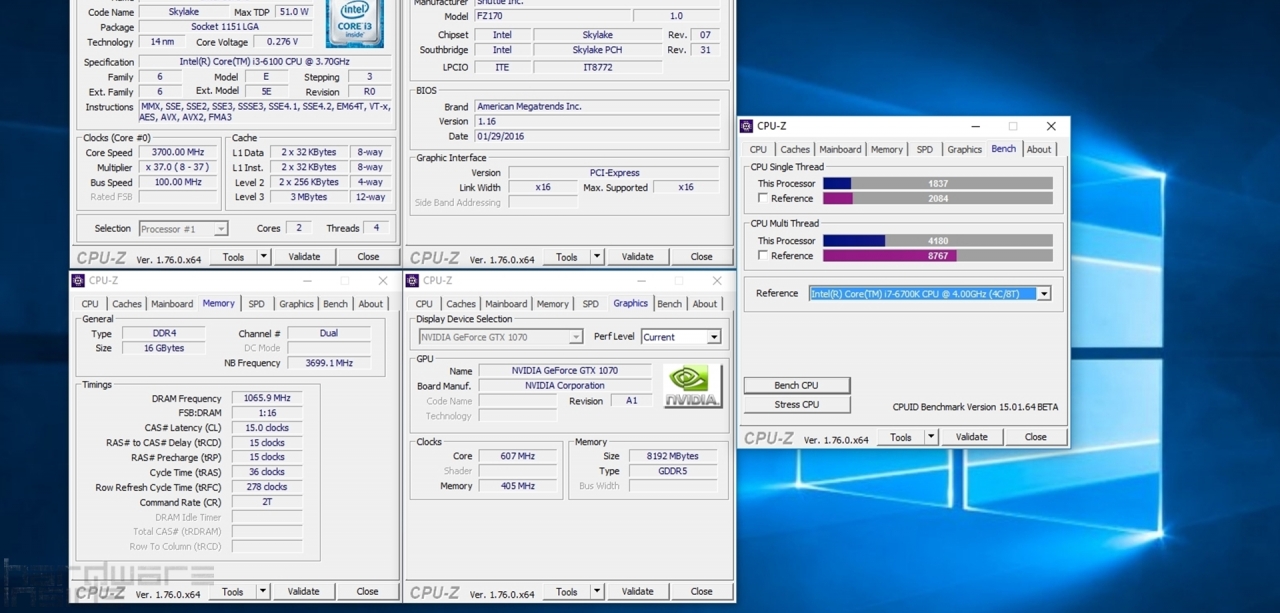Click the multi thread Reference bar showing 8767
Image resolution: width=1280 pixels, height=613 pixels.
938,256
